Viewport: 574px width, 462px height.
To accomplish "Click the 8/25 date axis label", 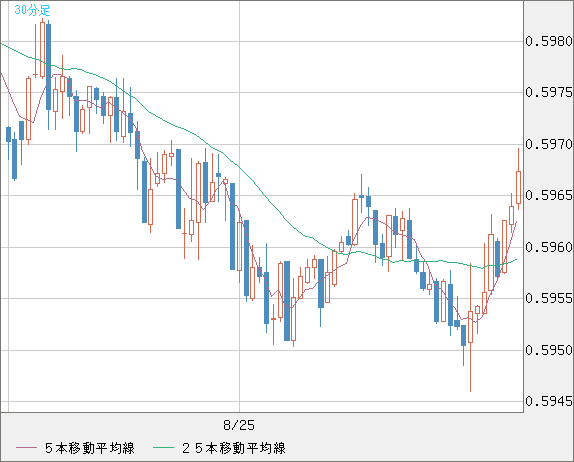I will coord(239,425).
